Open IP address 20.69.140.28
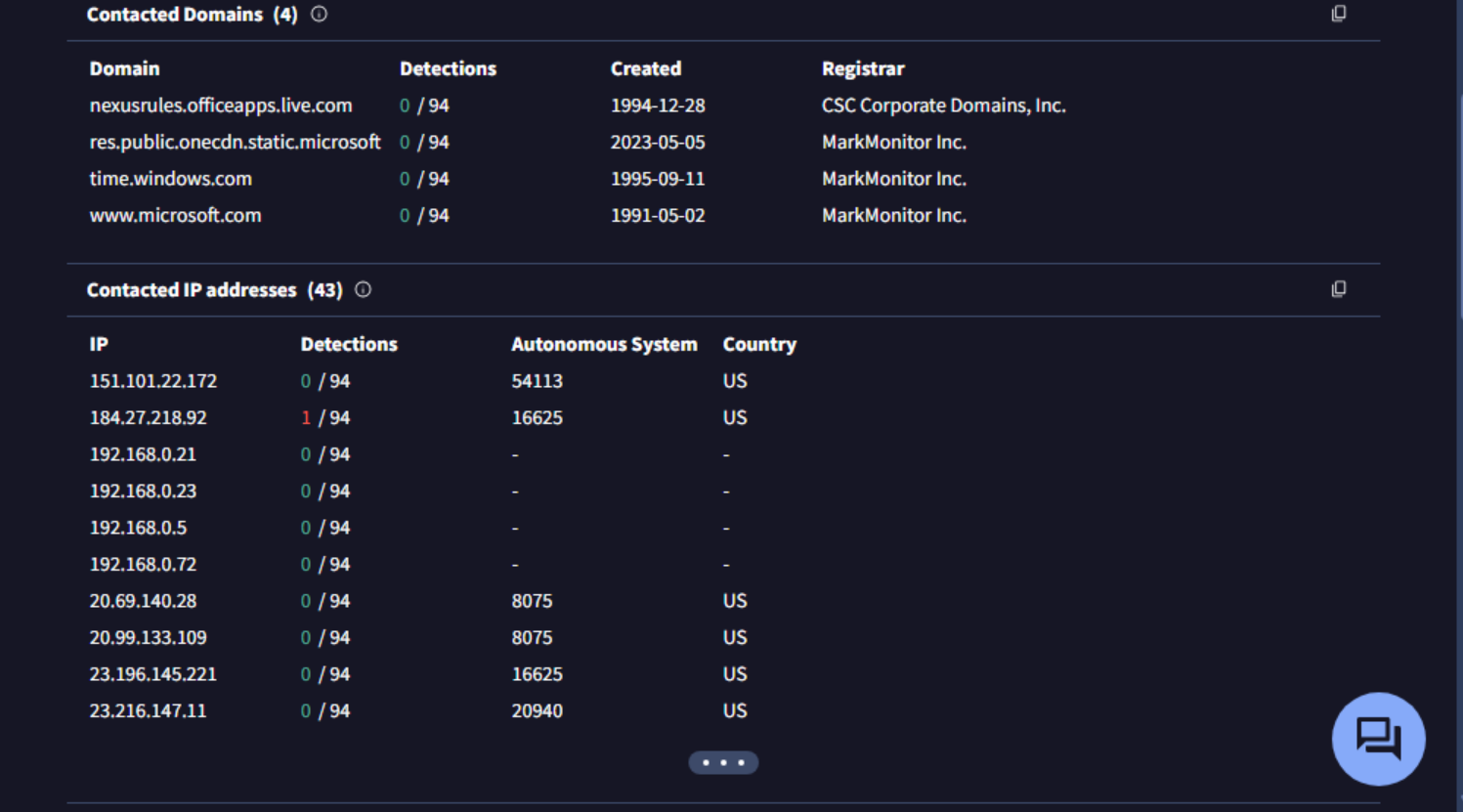The width and height of the screenshot is (1463, 812). coord(143,601)
